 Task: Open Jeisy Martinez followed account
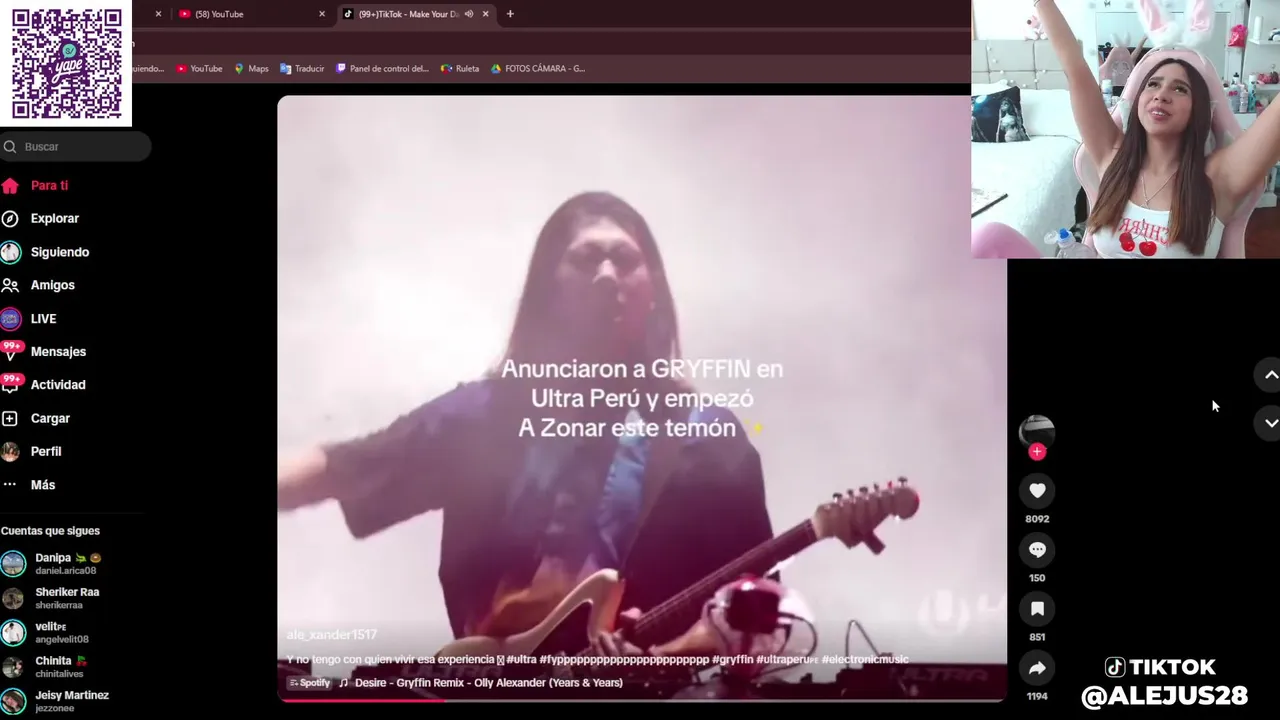[55, 701]
